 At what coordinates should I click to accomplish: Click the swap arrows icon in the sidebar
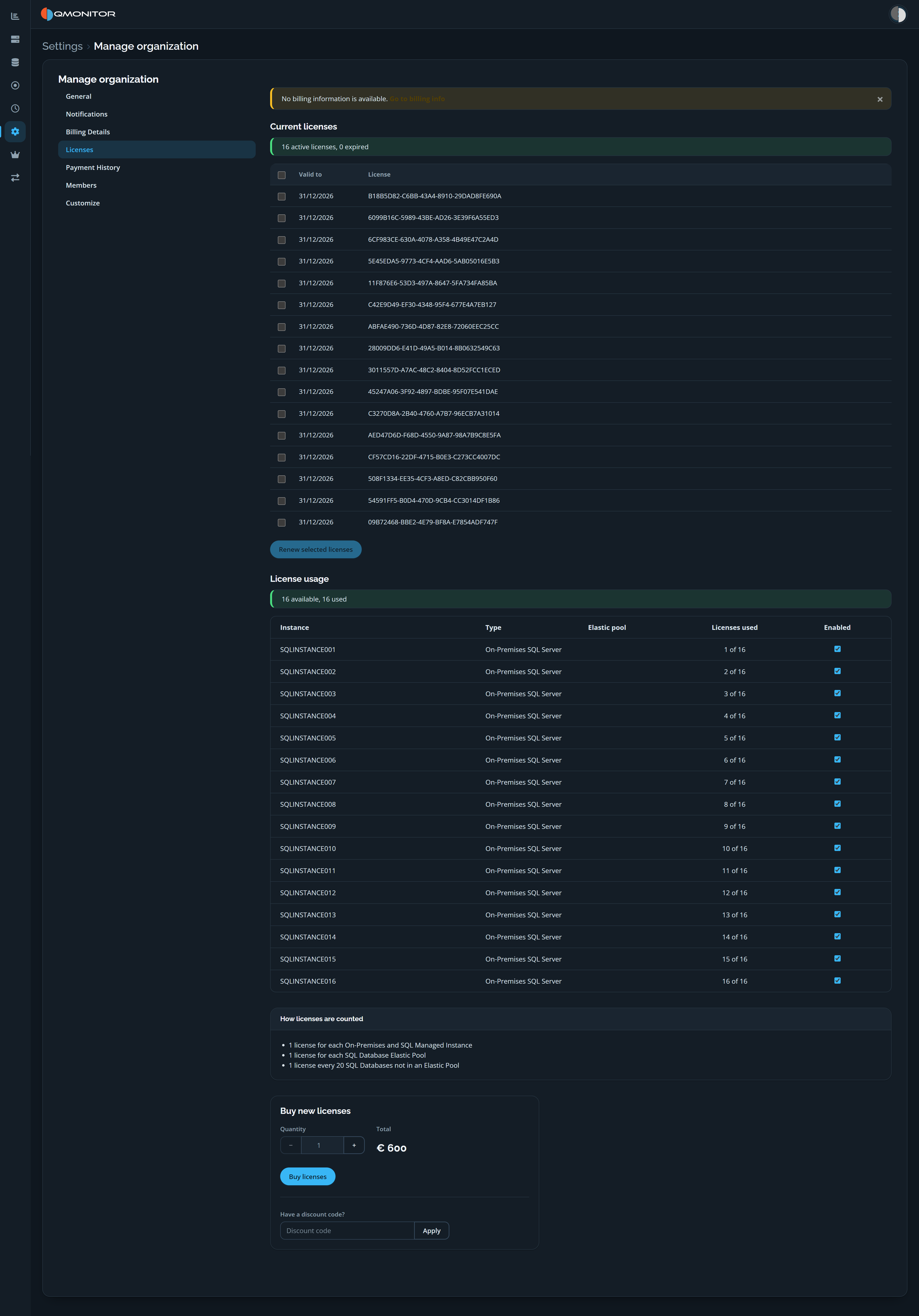click(x=15, y=178)
